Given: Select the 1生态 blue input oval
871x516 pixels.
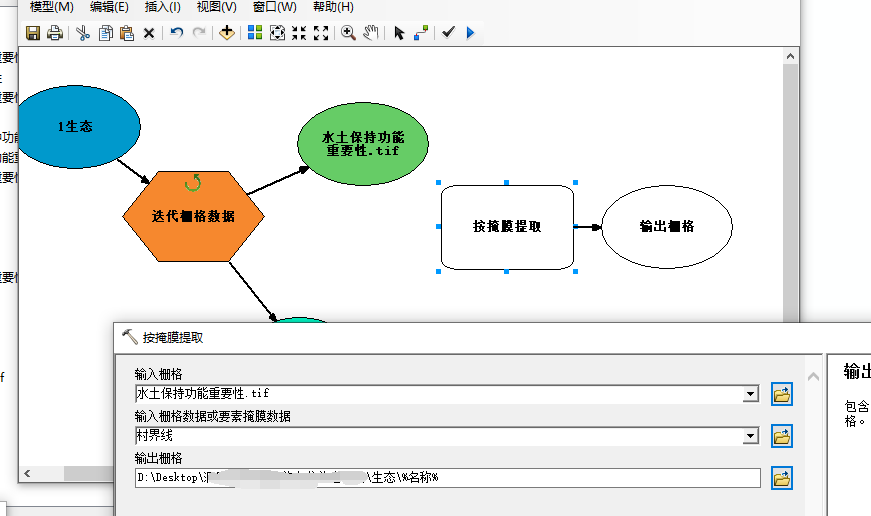Looking at the screenshot, I should [78, 127].
